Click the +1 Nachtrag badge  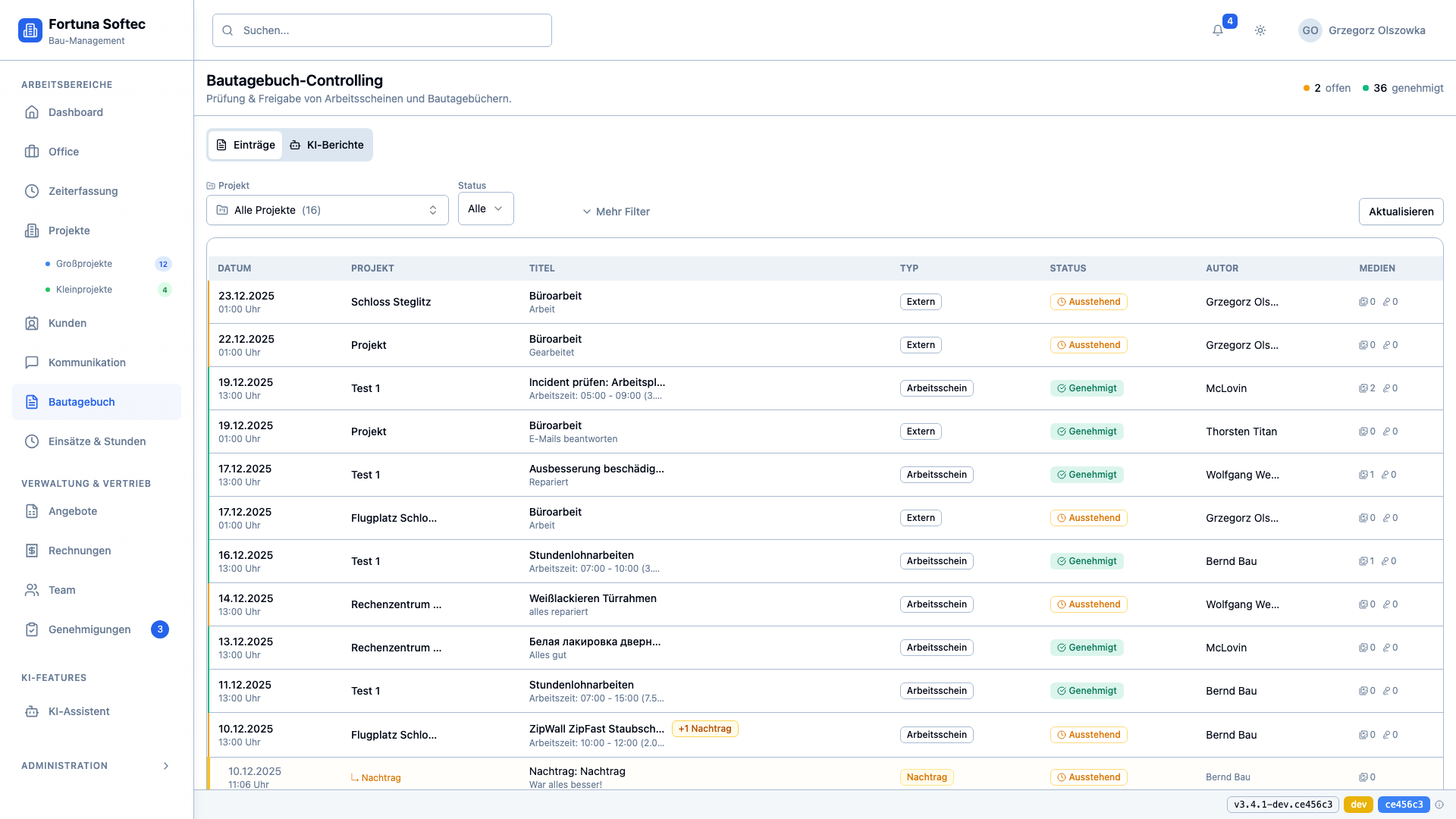coord(704,729)
